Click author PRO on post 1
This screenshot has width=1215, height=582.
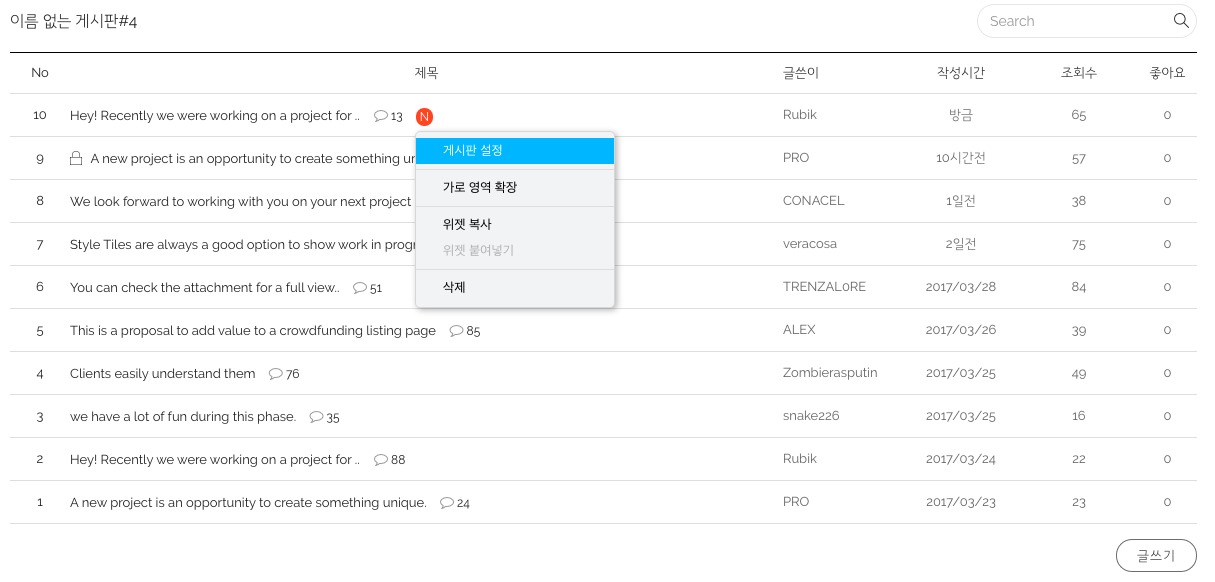[x=796, y=502]
